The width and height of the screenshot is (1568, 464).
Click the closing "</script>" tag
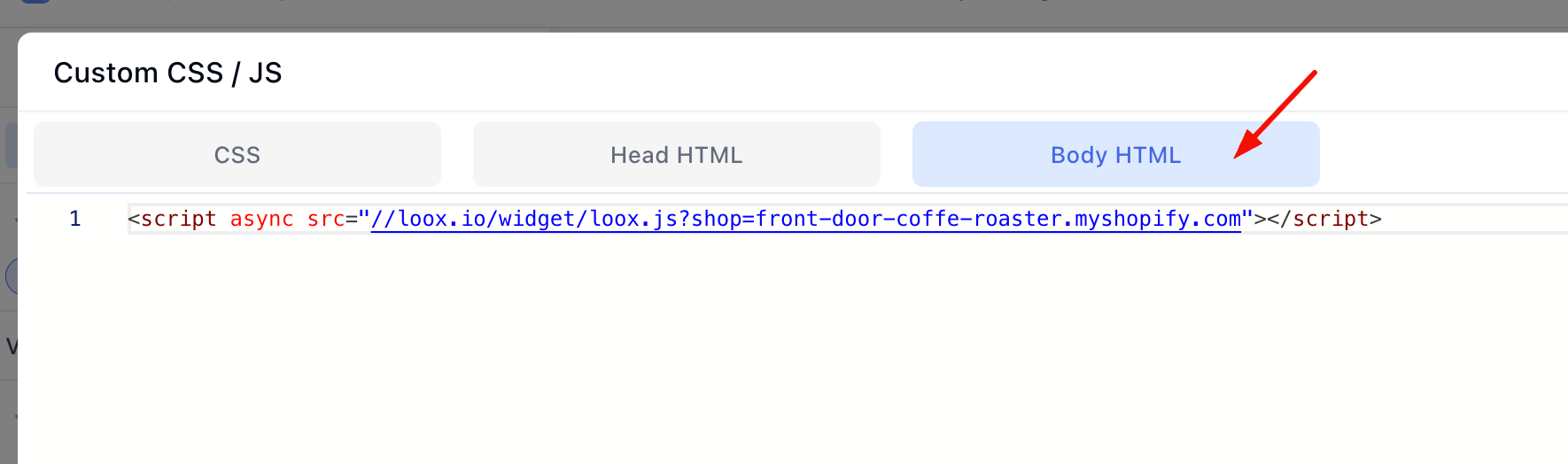point(1324,219)
